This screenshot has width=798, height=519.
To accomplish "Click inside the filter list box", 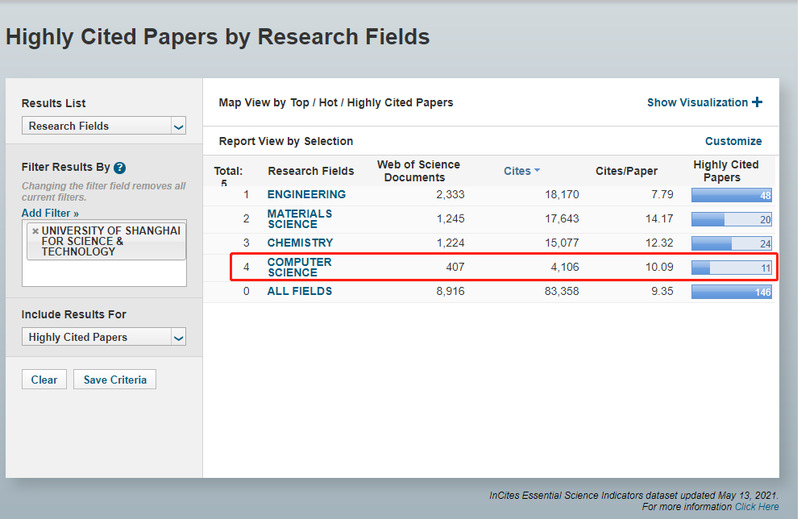I will click(x=104, y=272).
